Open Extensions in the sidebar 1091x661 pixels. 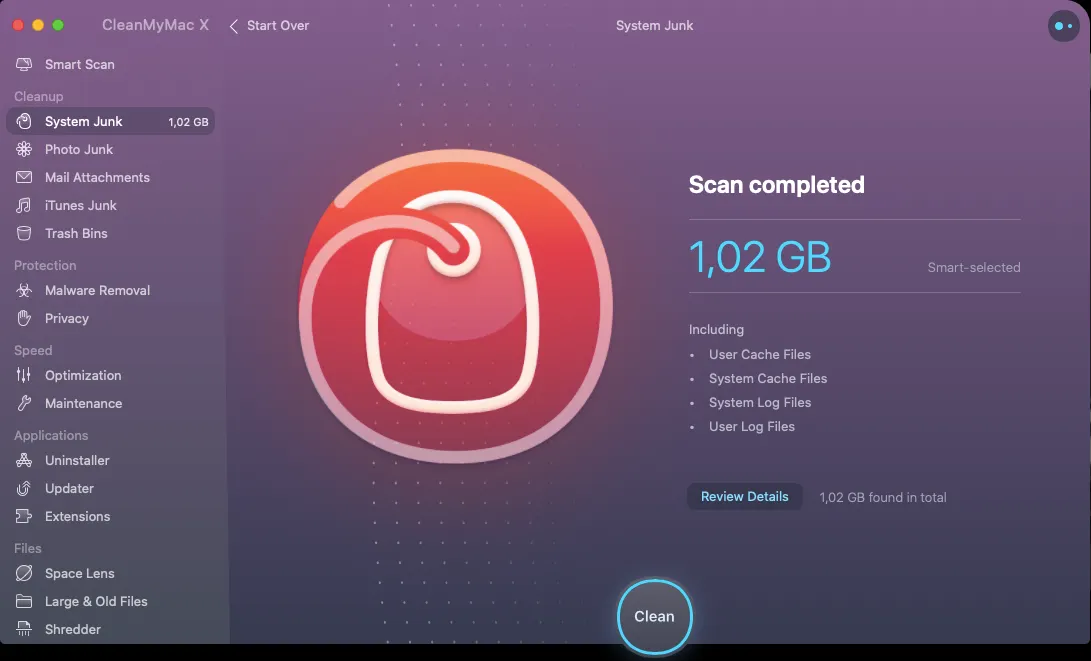pos(77,516)
